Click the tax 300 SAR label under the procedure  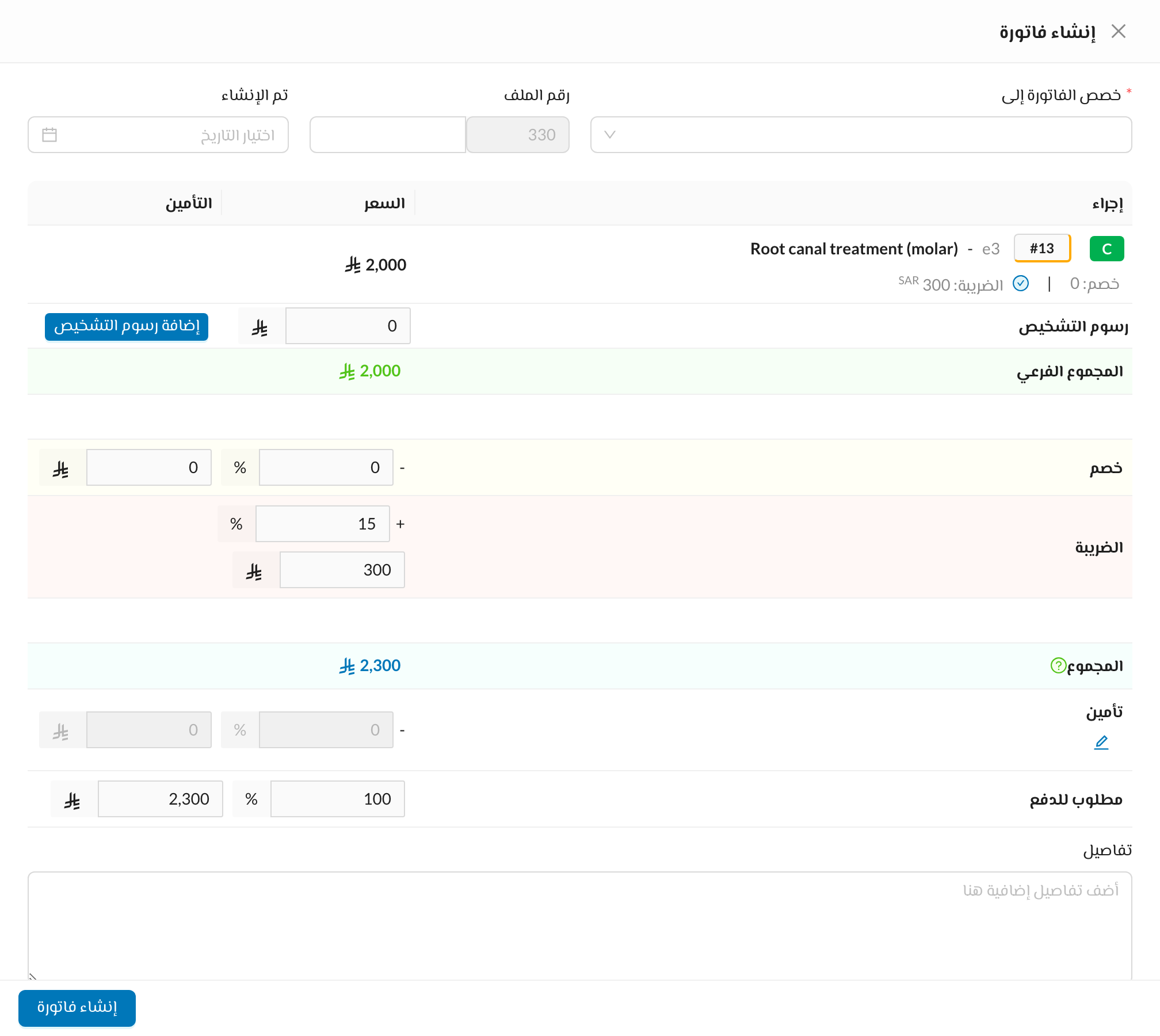click(951, 284)
